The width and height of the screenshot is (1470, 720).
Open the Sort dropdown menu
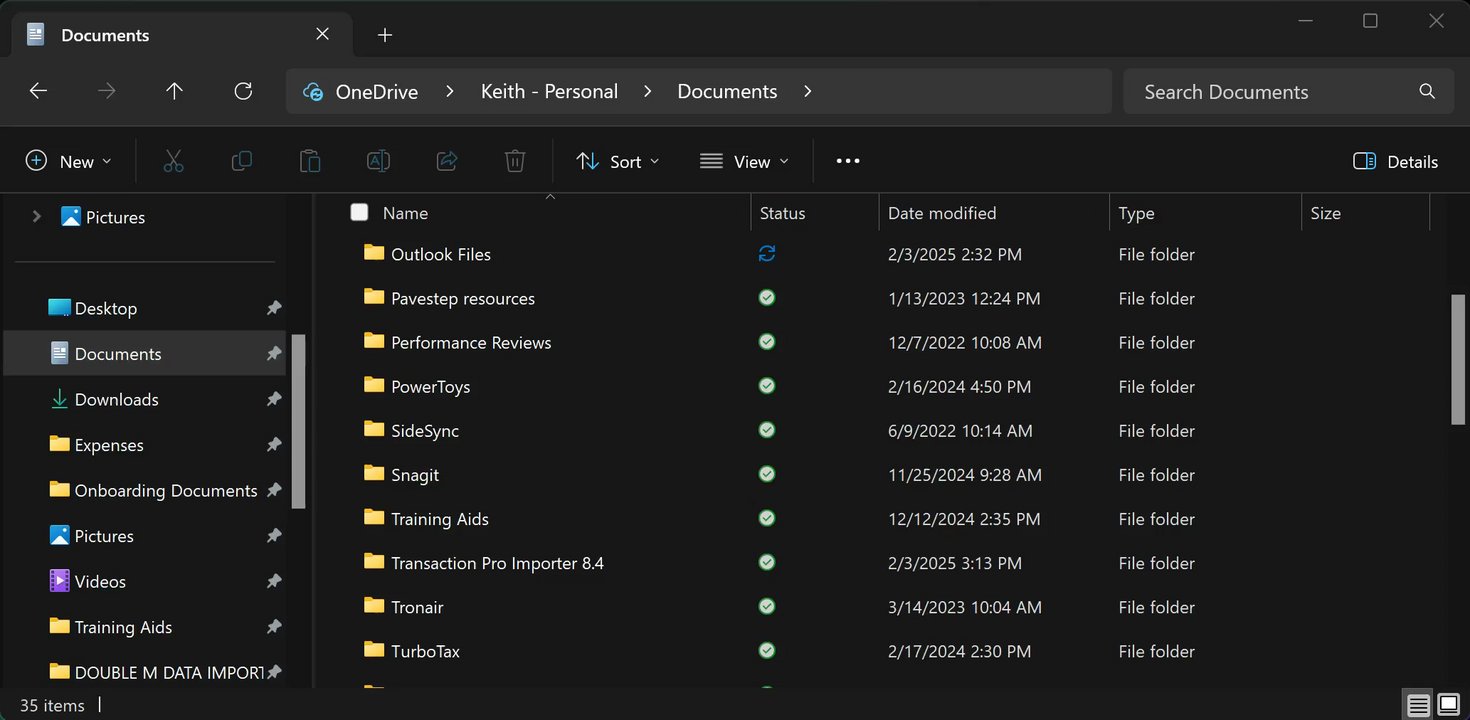(618, 161)
